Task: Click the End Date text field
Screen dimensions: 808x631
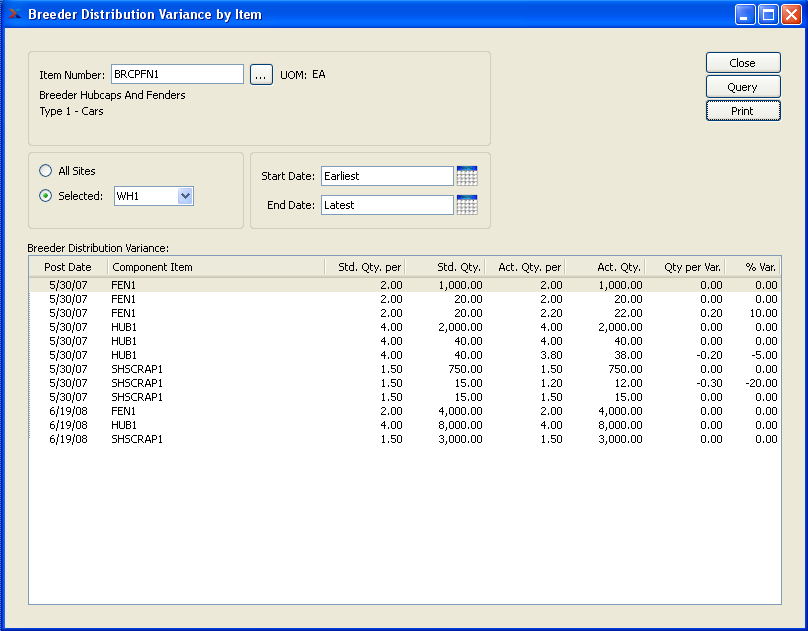Action: pos(386,205)
